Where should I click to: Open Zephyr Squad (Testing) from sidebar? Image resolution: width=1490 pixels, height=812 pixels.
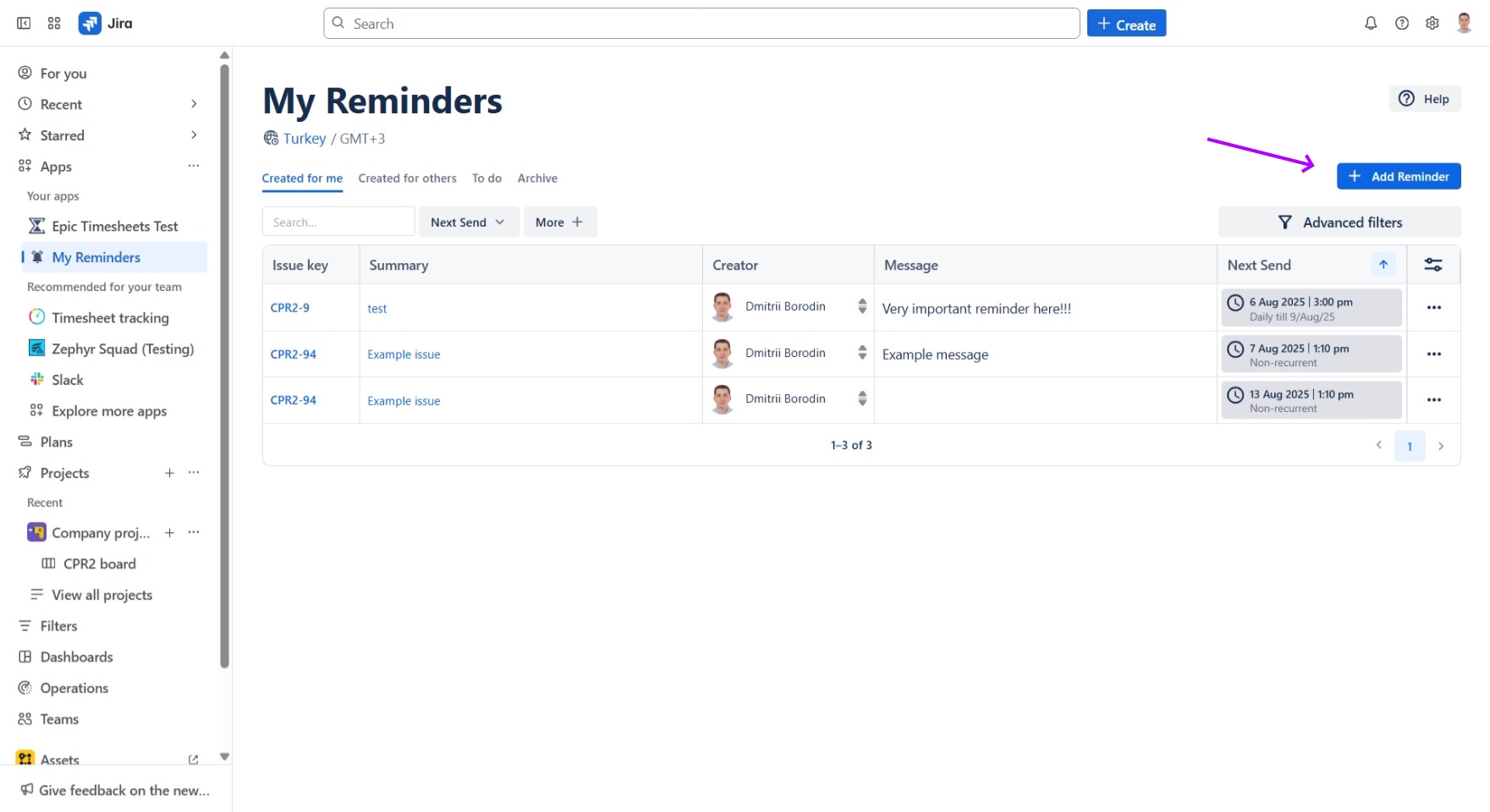(123, 348)
